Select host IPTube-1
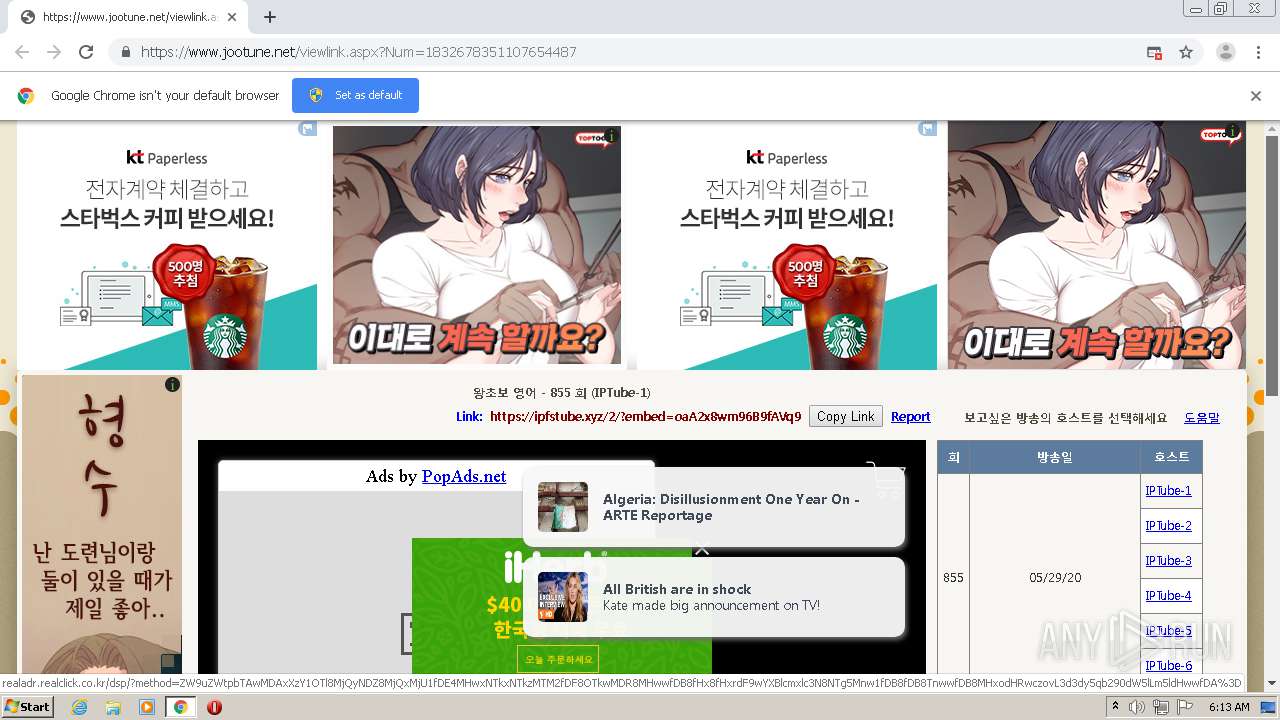 [x=1168, y=491]
